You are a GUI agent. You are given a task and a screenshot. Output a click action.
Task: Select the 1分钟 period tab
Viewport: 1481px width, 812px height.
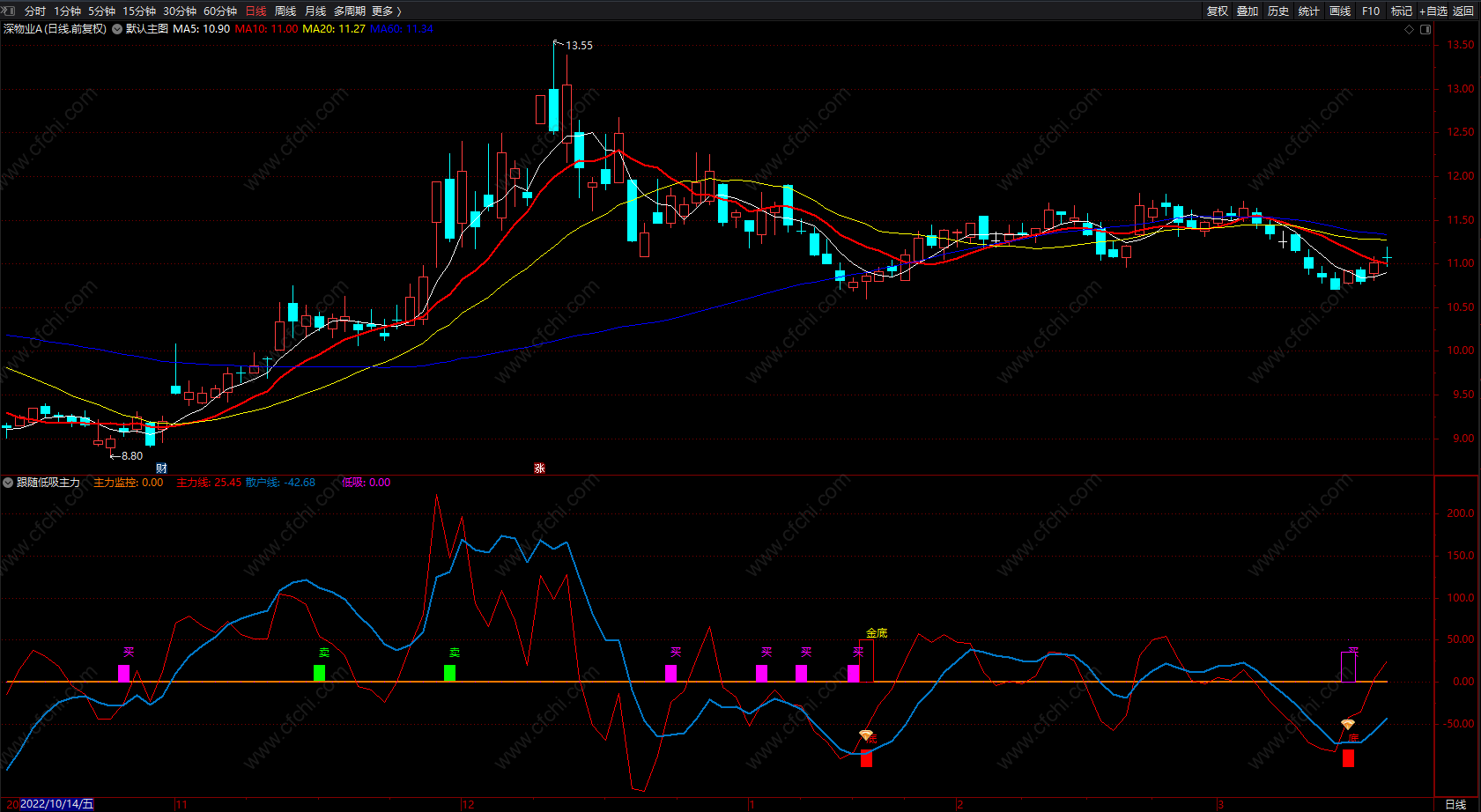68,11
